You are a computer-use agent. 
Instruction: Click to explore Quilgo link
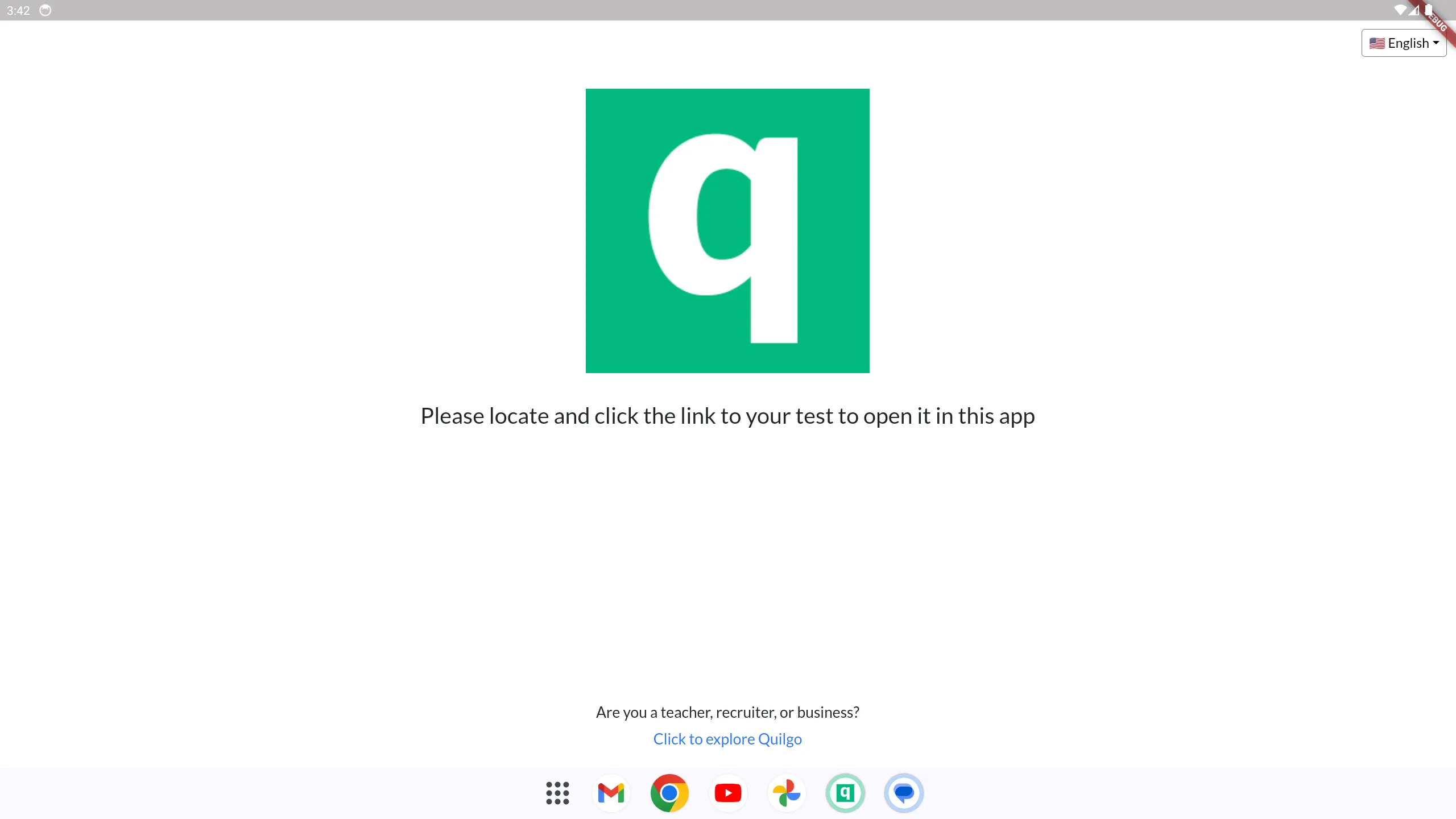tap(727, 738)
